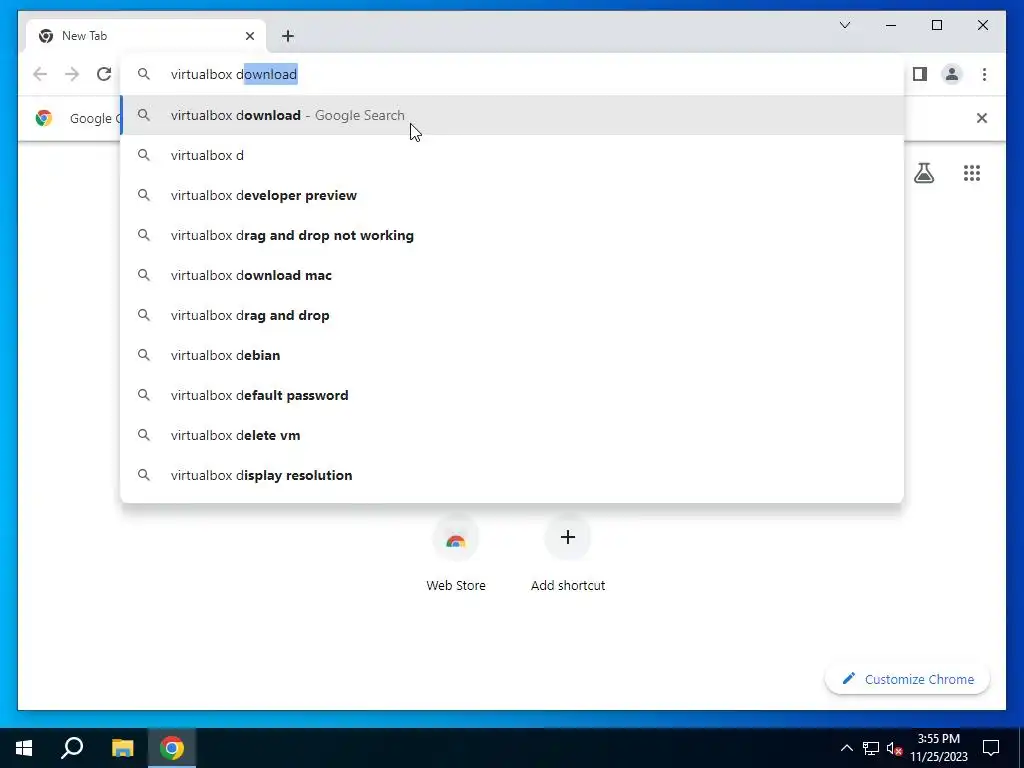Open the clock showing 3:55 PM
The width and height of the screenshot is (1024, 768).
(939, 748)
